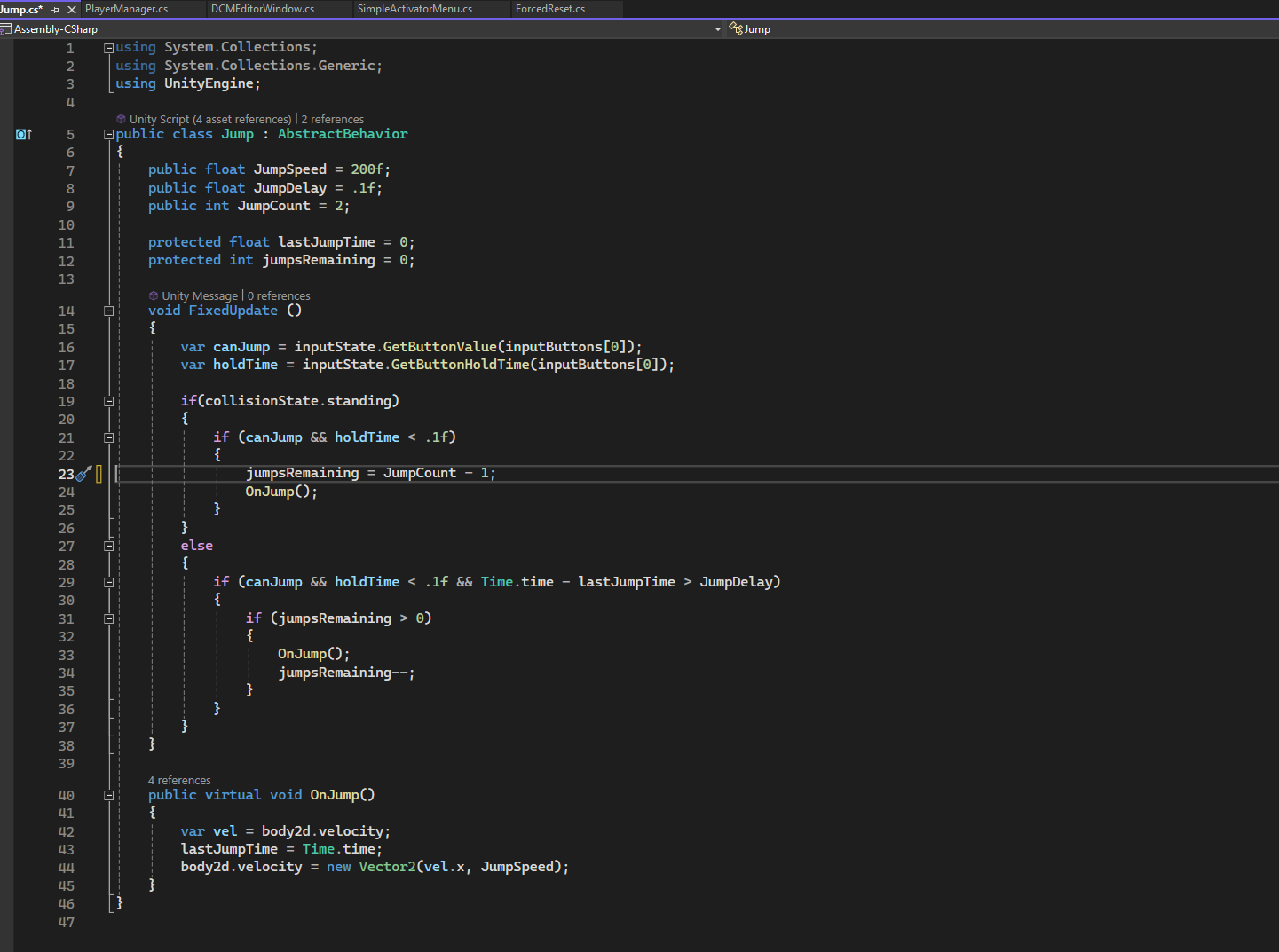1279x952 pixels.
Task: Collapse the else block at line 27
Action: coord(108,546)
